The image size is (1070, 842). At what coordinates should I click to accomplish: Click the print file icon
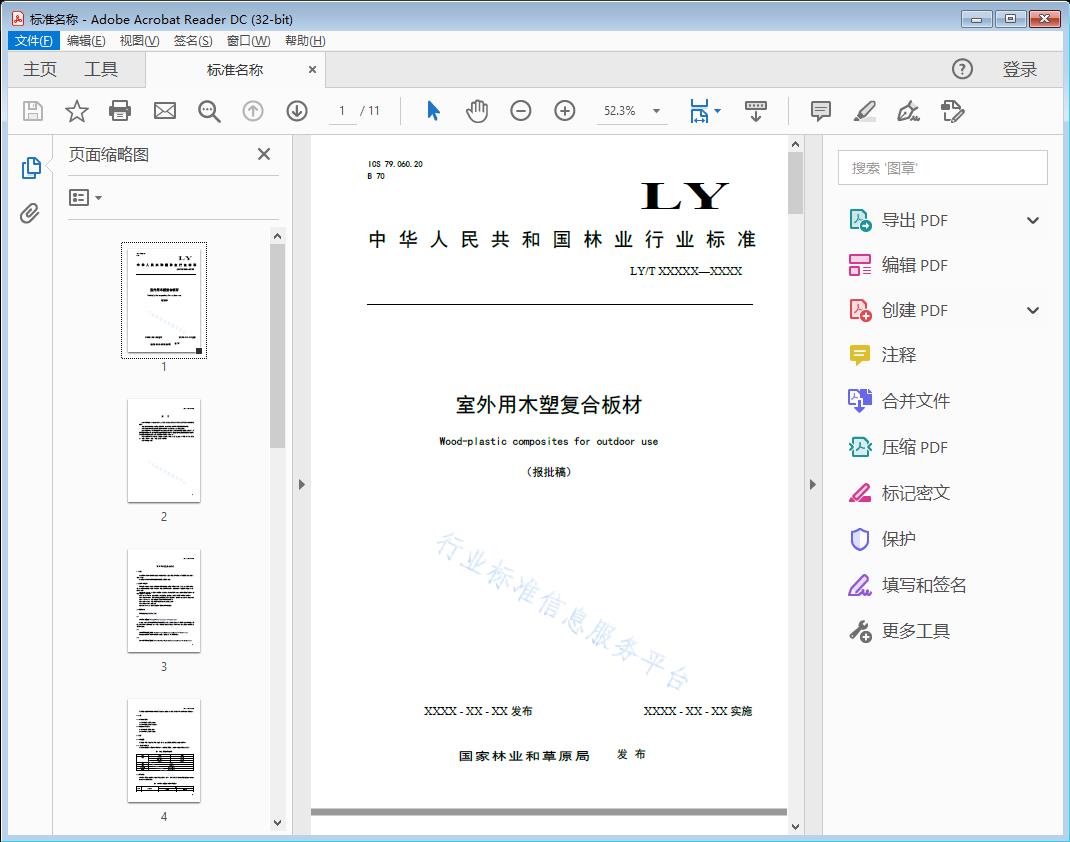(120, 111)
